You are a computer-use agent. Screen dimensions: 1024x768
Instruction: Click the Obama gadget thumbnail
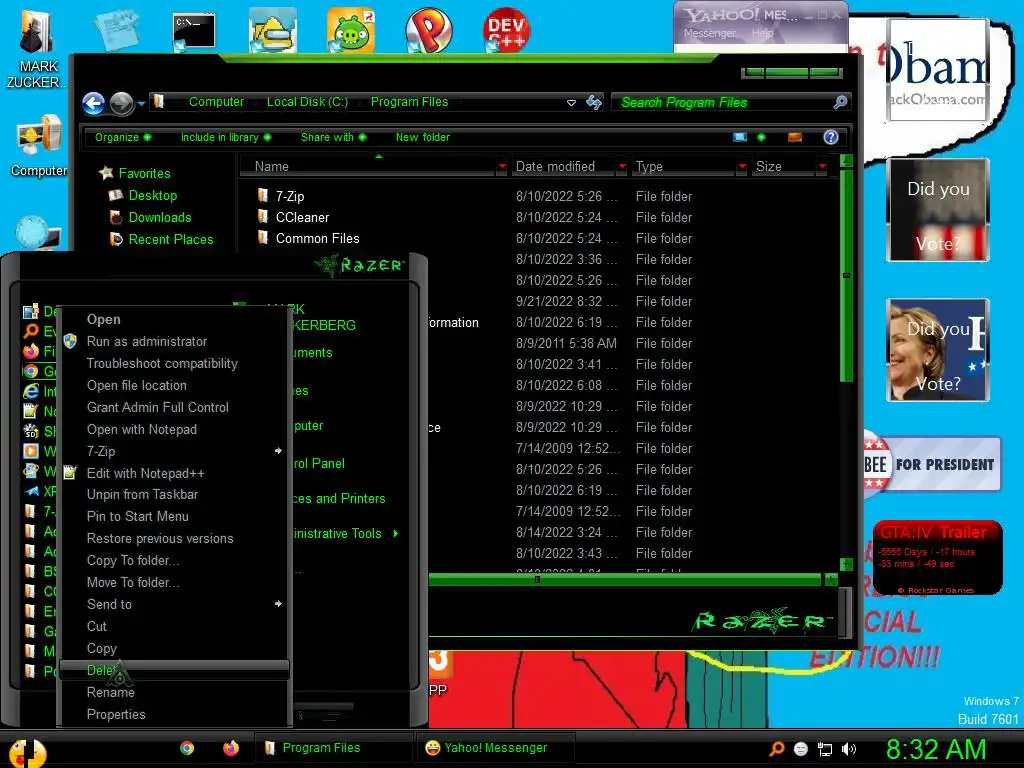tap(938, 70)
